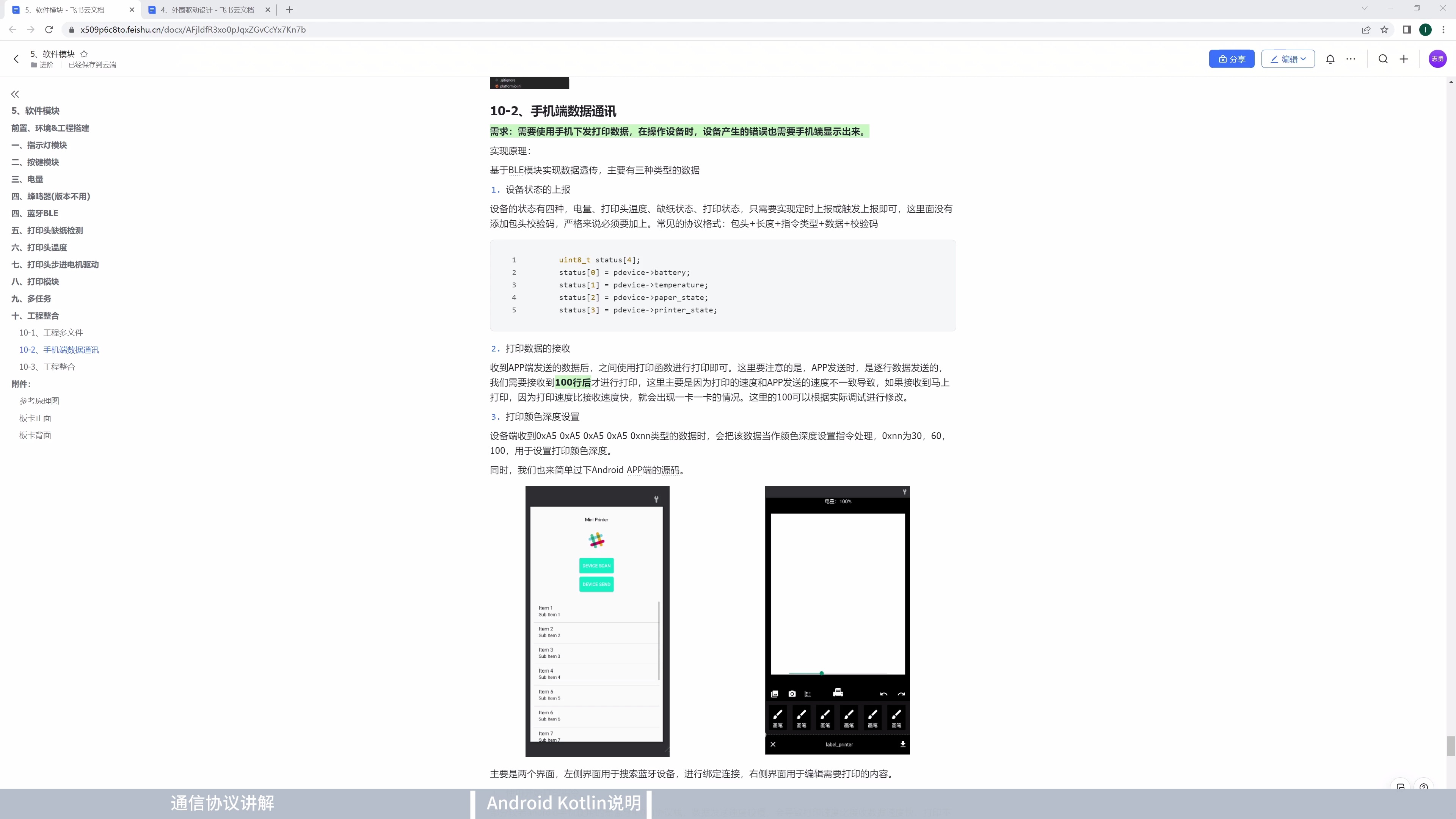Viewport: 1456px width, 819px height.
Task: Click the blue 分享 button
Action: click(x=1232, y=59)
